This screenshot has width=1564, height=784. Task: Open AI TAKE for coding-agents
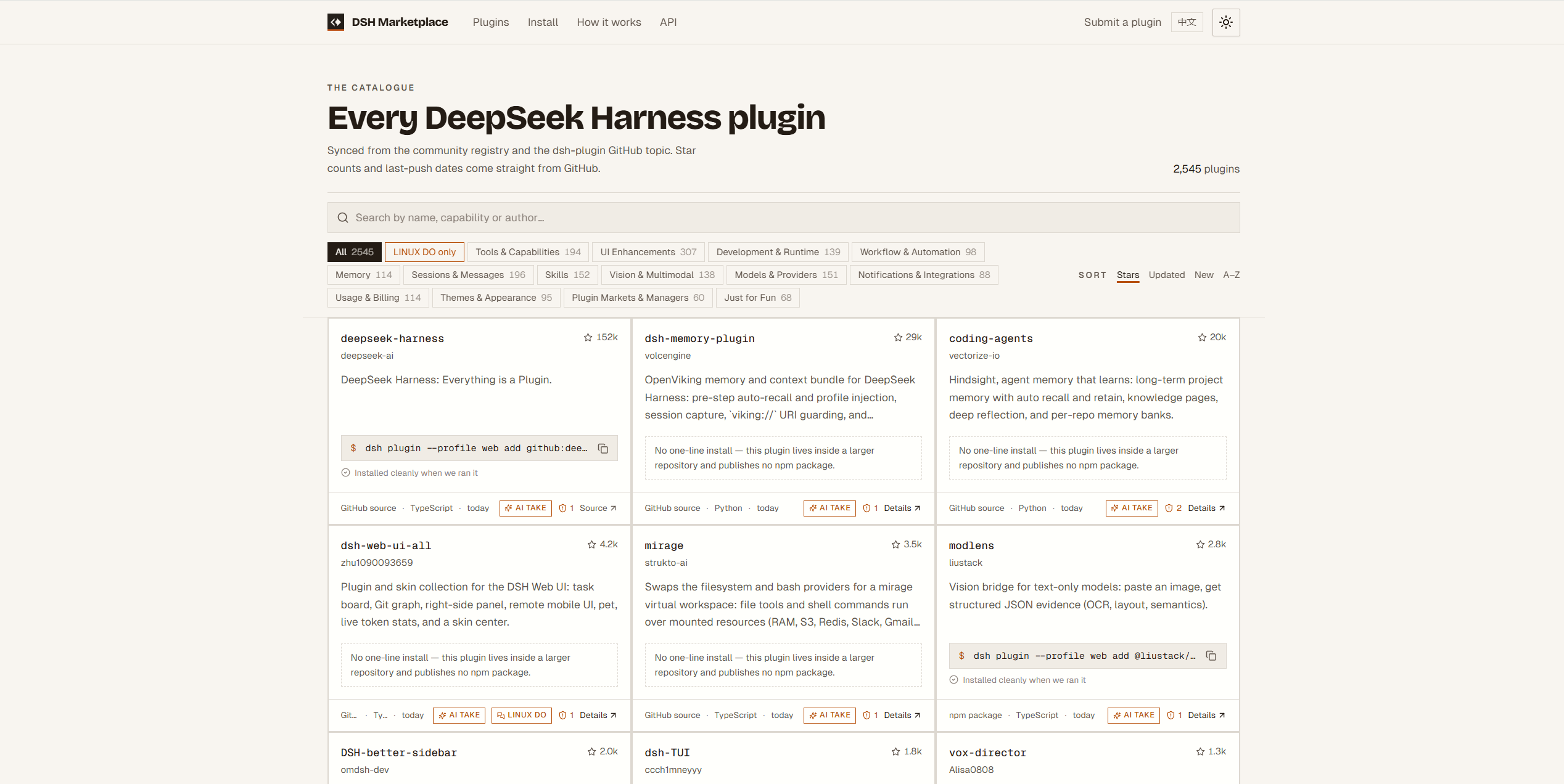point(1132,508)
